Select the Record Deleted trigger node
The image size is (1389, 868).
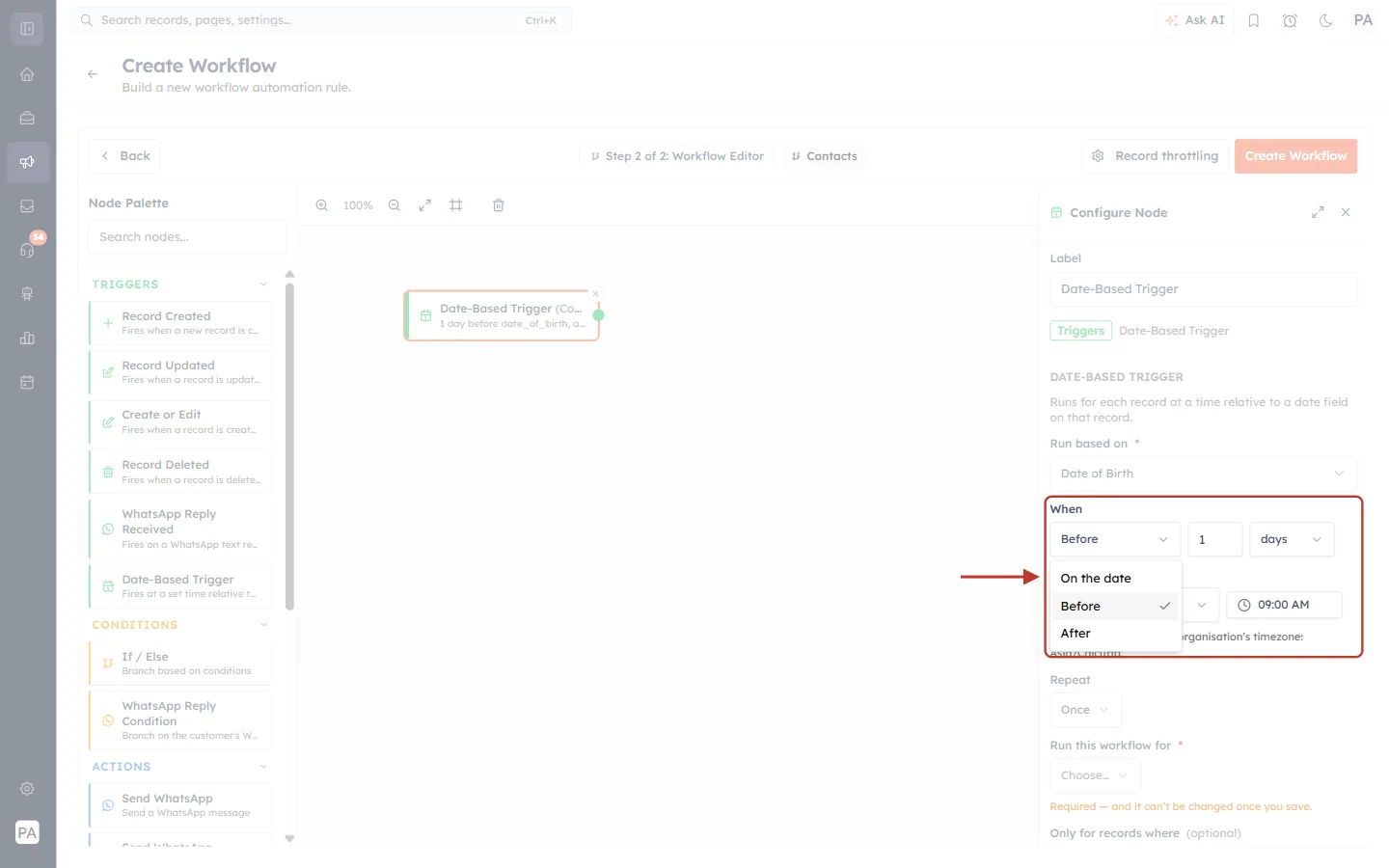click(180, 472)
